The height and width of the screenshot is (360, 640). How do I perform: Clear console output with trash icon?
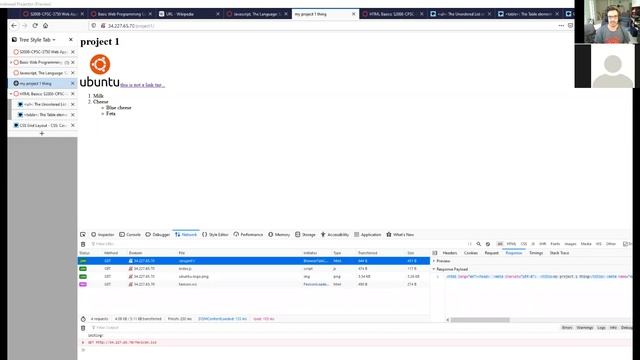(83, 328)
